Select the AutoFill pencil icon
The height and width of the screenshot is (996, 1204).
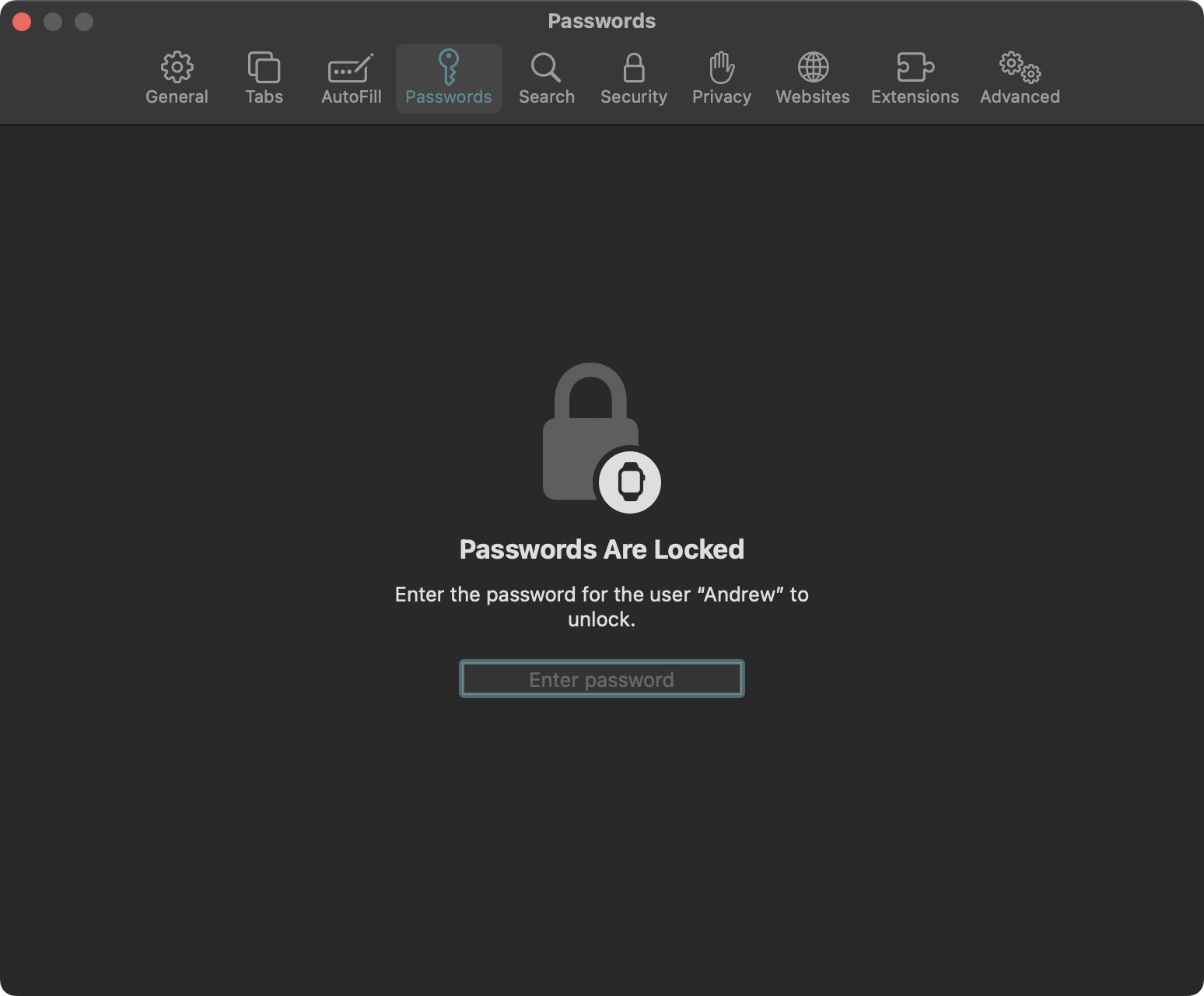click(351, 68)
